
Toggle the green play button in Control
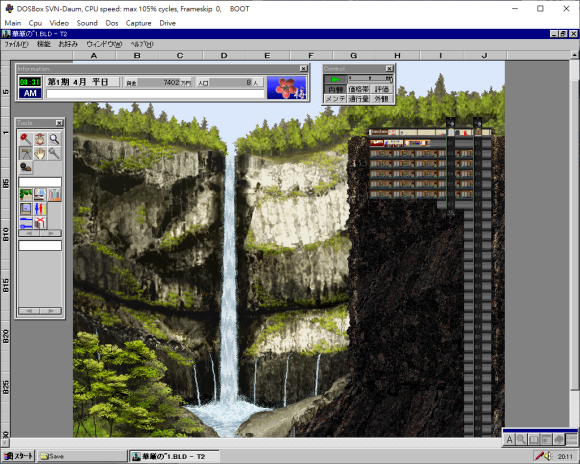(335, 79)
